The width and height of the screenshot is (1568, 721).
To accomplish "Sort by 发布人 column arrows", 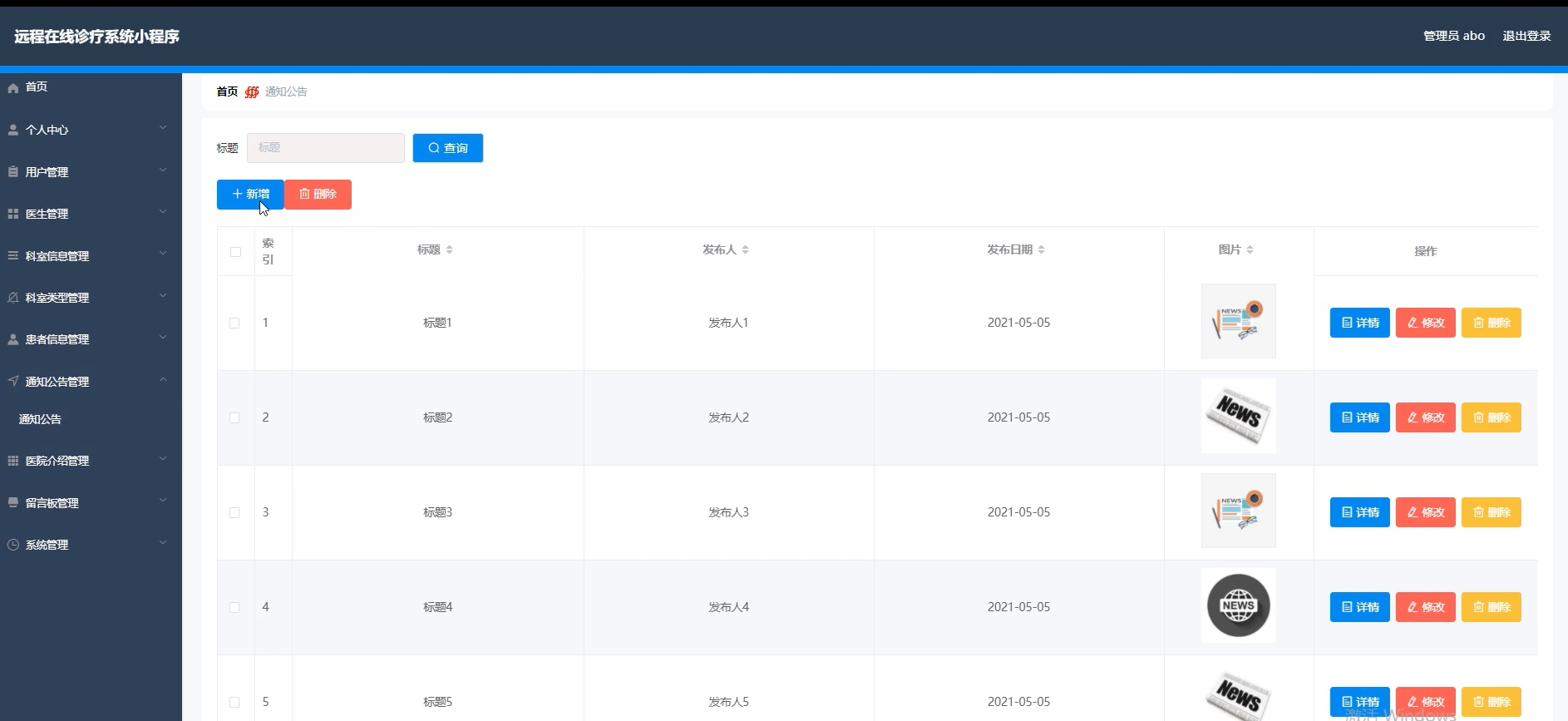I will coord(745,249).
